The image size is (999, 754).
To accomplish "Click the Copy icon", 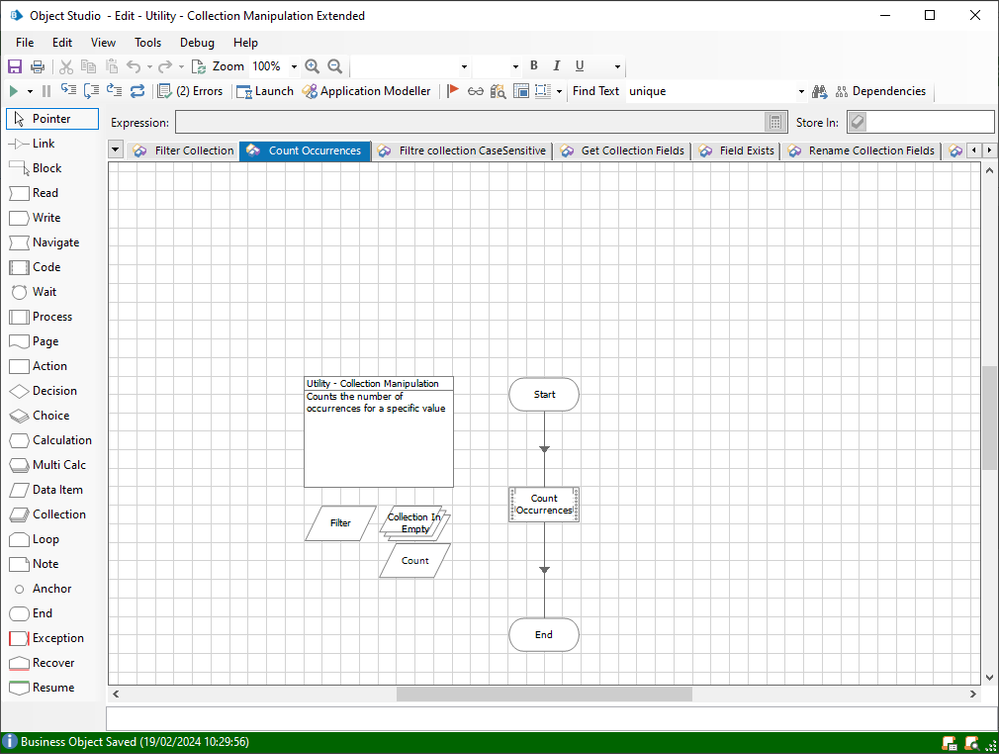I will tap(89, 66).
